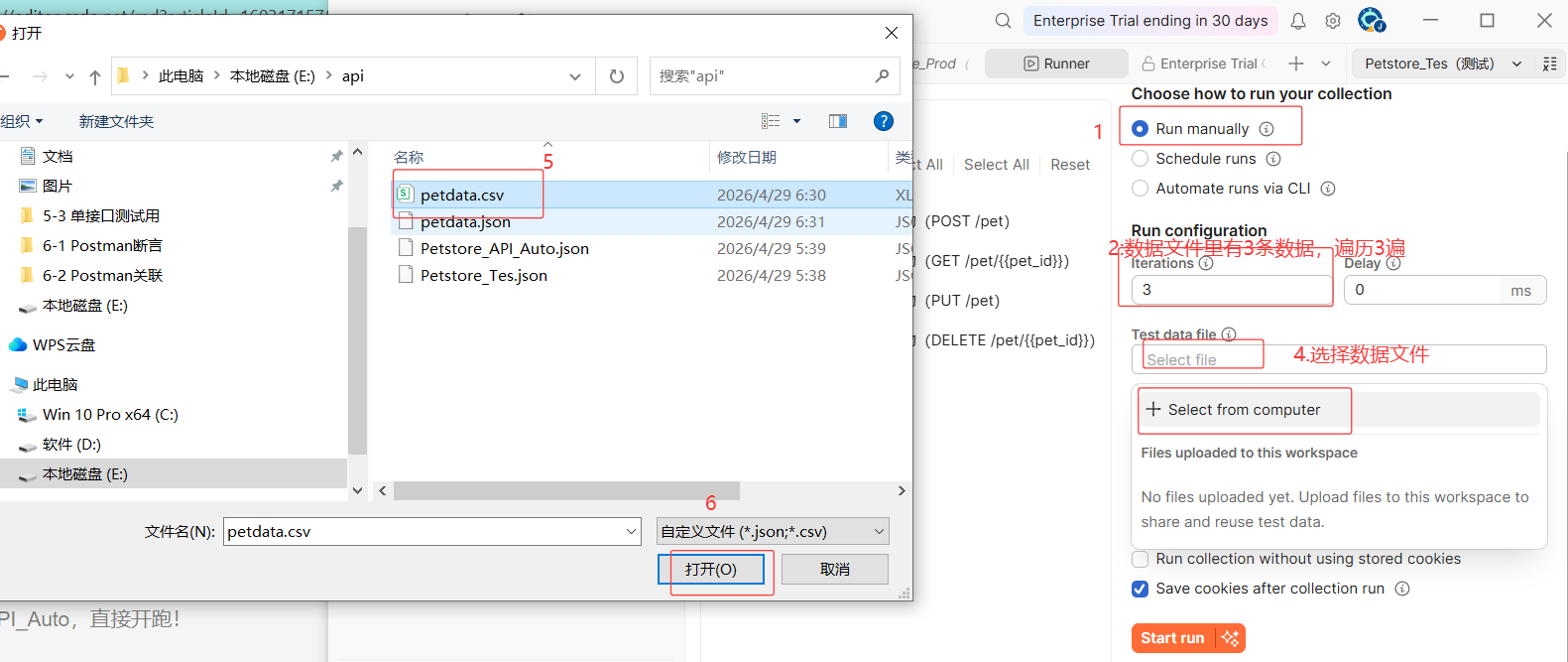
Task: Open Postman settings gear
Action: pyautogui.click(x=1333, y=21)
